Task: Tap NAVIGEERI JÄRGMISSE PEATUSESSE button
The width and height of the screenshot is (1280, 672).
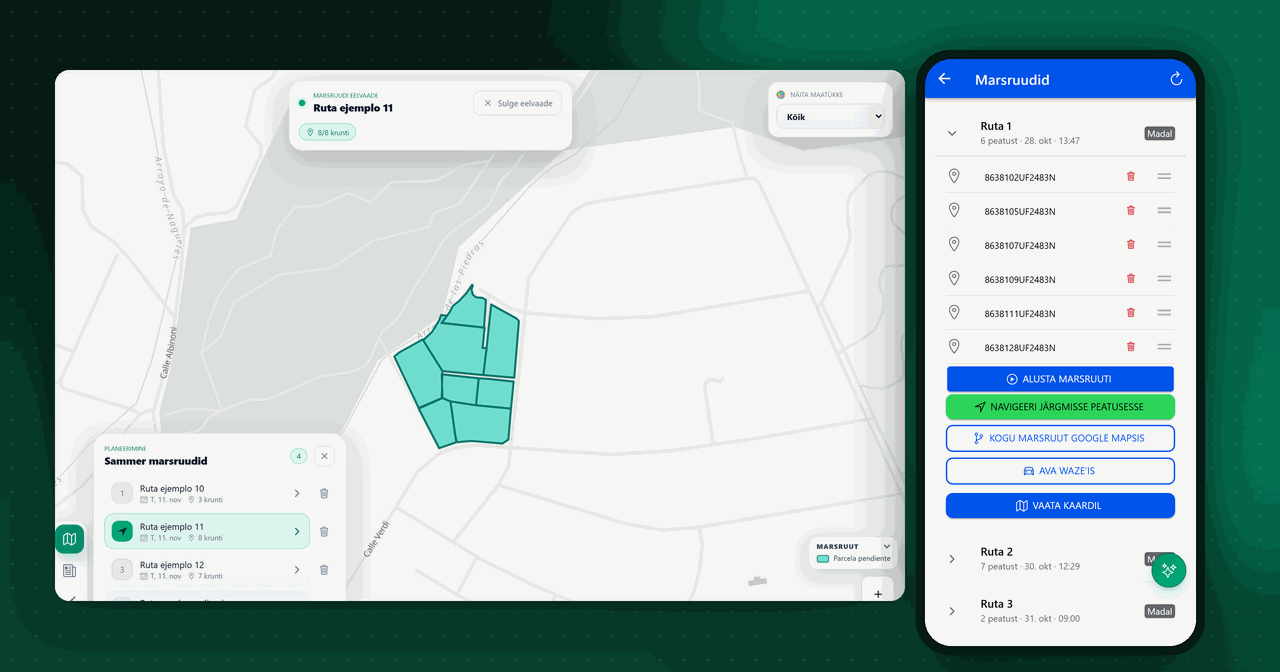Action: pyautogui.click(x=1060, y=407)
